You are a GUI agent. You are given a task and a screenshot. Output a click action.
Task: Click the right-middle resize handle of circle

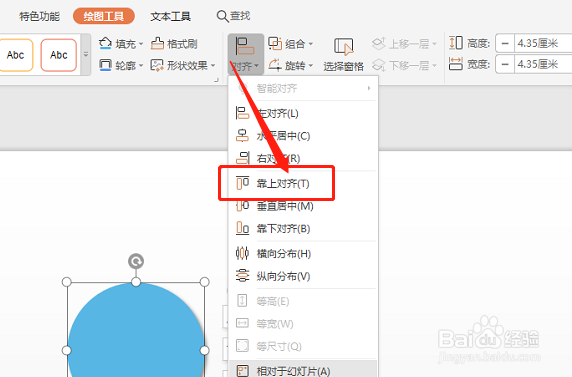205,350
